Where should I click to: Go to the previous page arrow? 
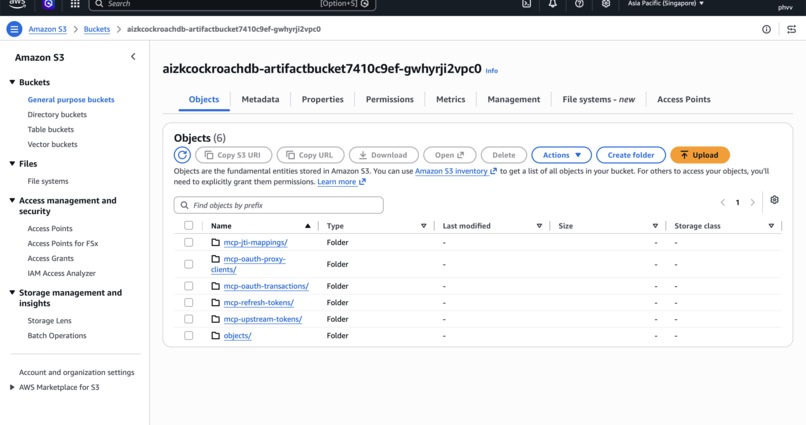pos(723,202)
